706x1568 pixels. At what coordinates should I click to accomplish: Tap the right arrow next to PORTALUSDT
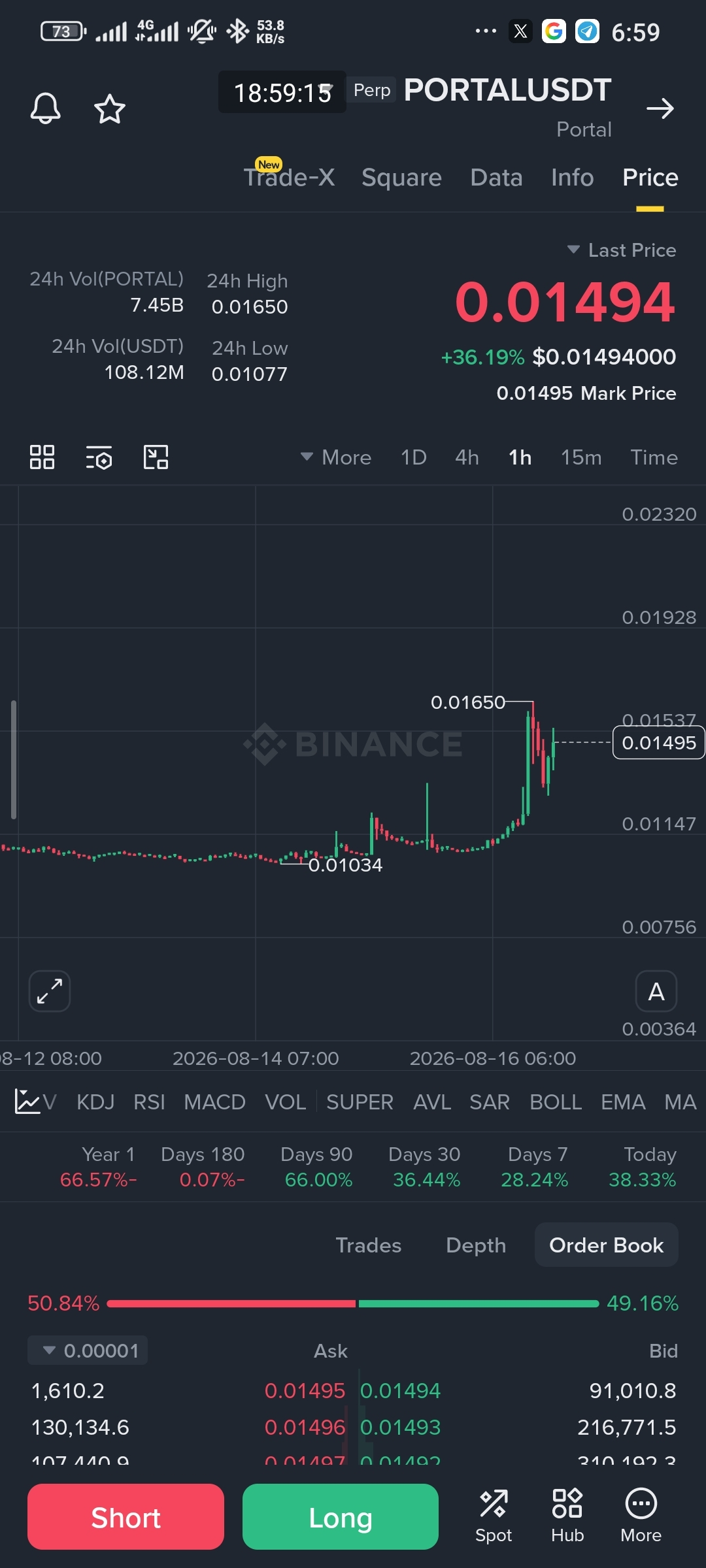pos(660,108)
